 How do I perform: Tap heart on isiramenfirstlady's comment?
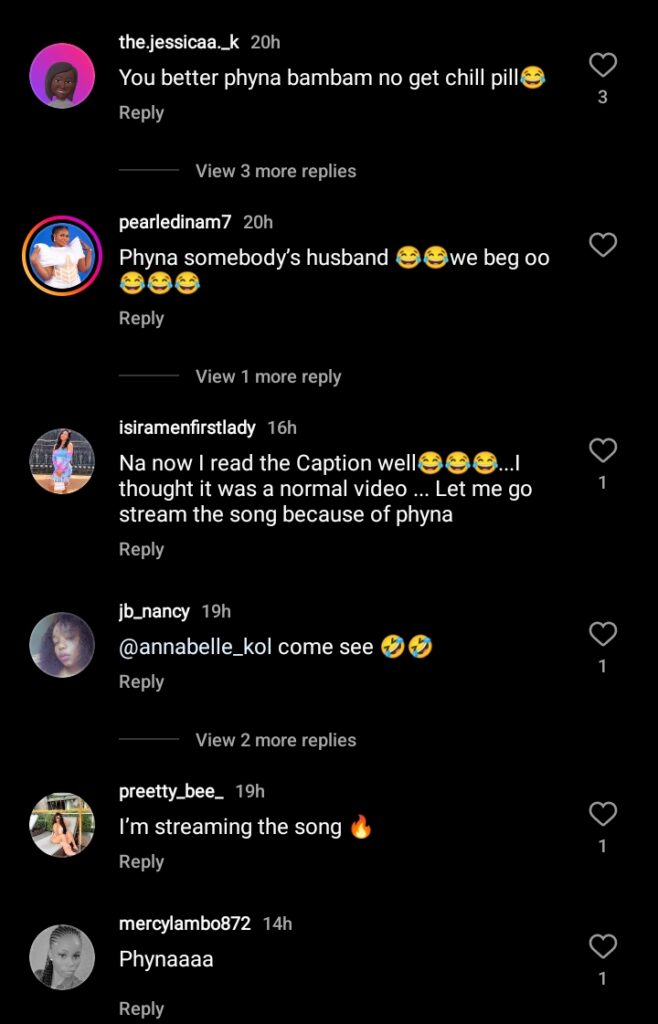602,451
